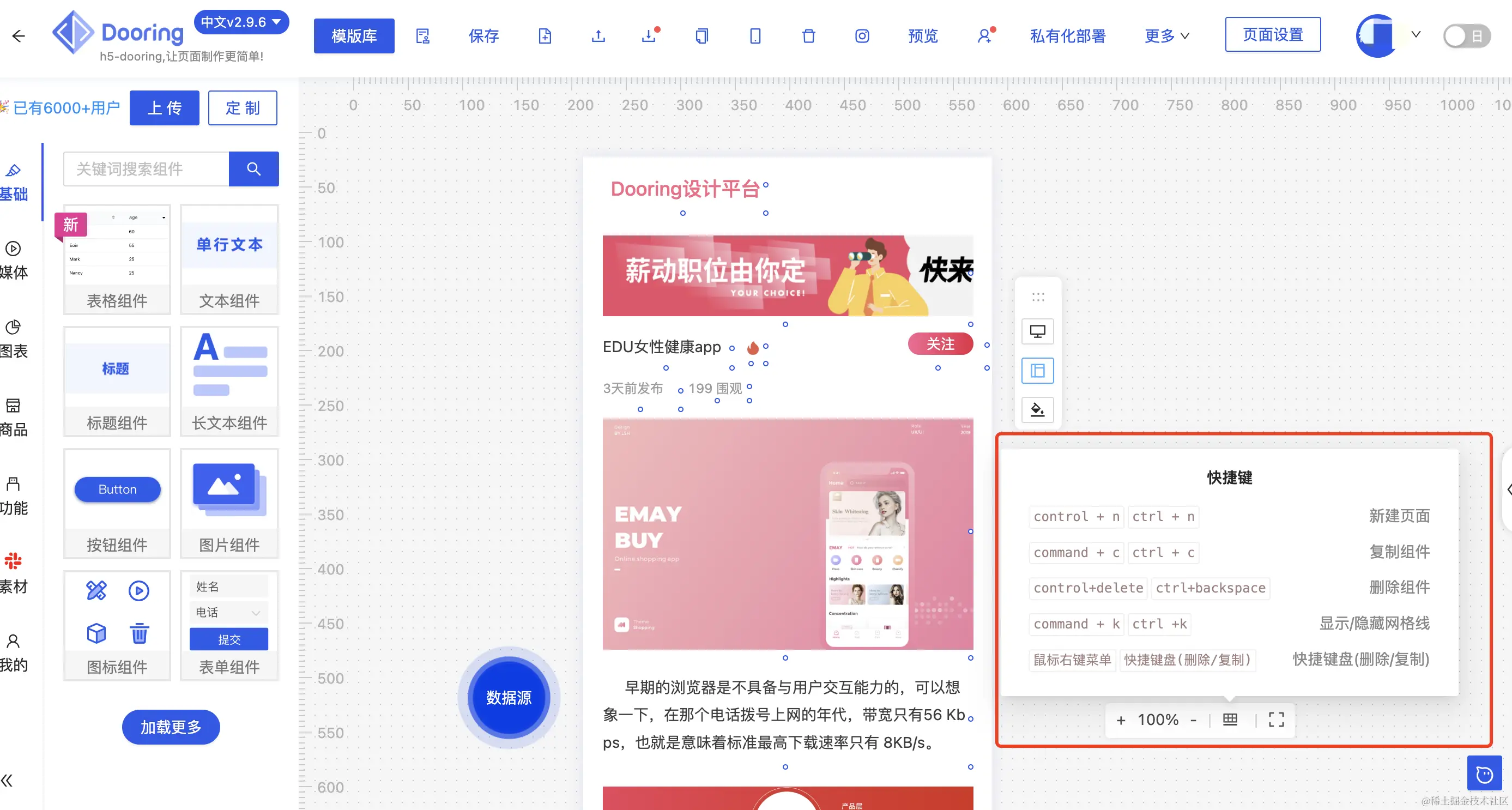Viewport: 1512px width, 810px height.
Task: Select the 图片组件 thumbnail card
Action: [x=229, y=504]
